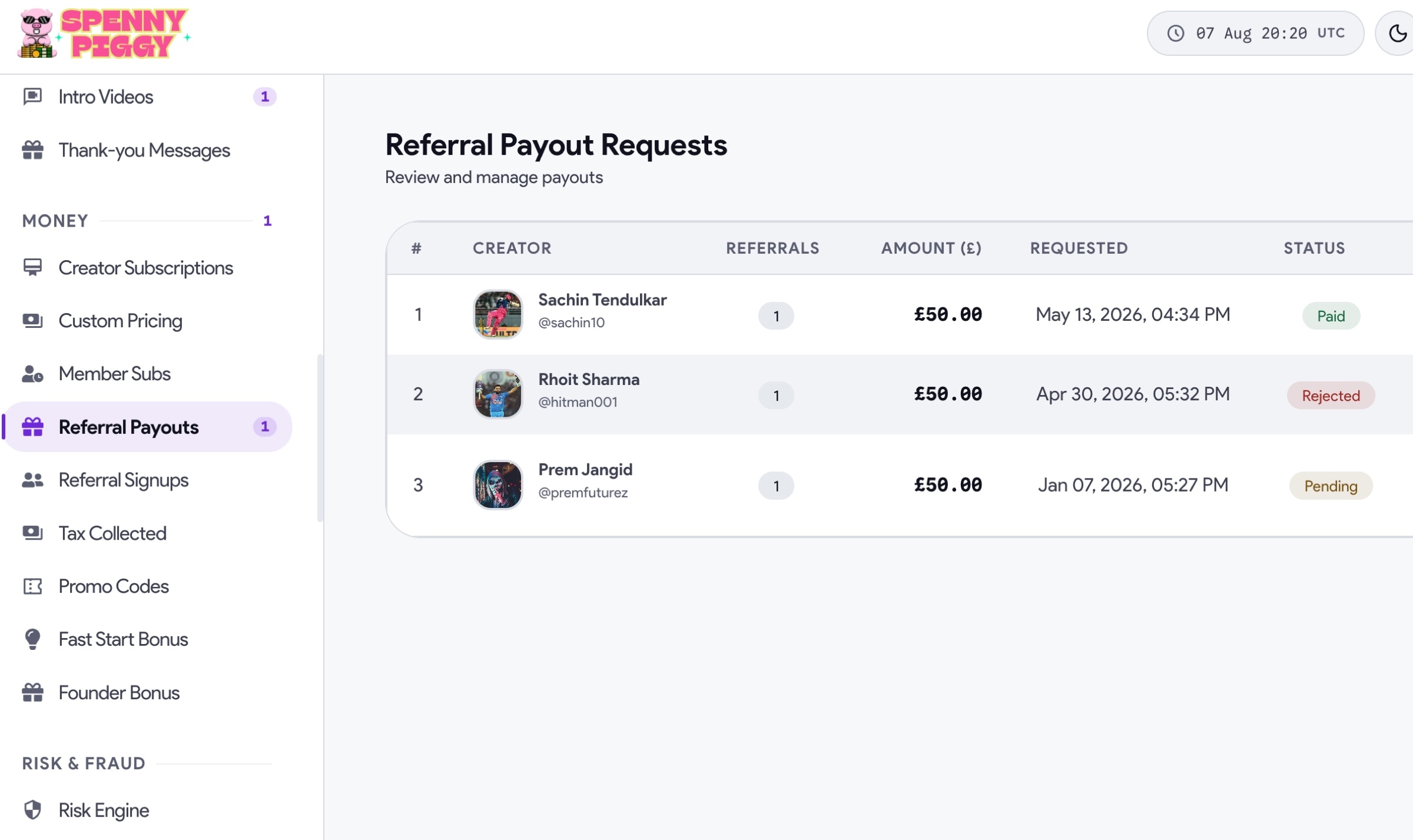The image size is (1413, 840).
Task: Click the Paid status badge for Sachin Tendulkar
Action: 1331,316
